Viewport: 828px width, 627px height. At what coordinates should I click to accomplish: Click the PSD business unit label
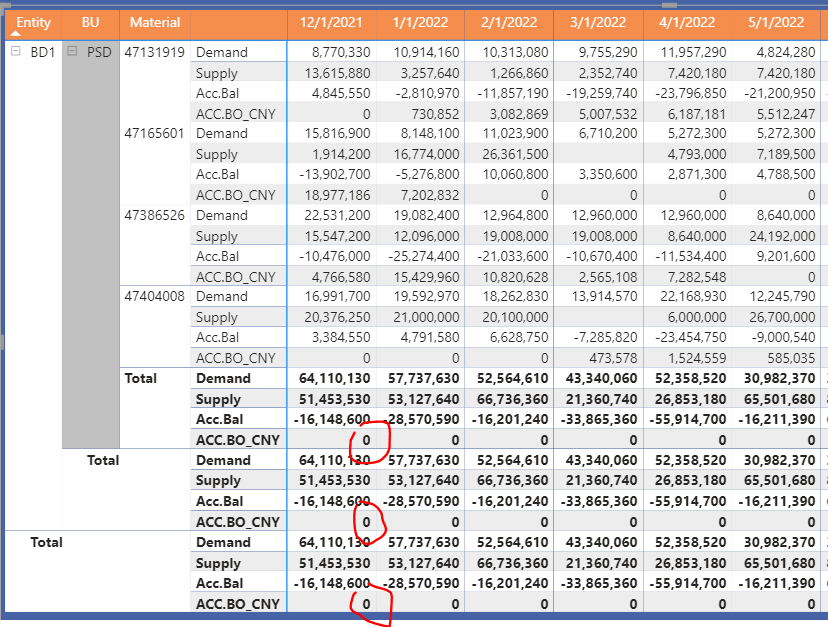(x=99, y=52)
